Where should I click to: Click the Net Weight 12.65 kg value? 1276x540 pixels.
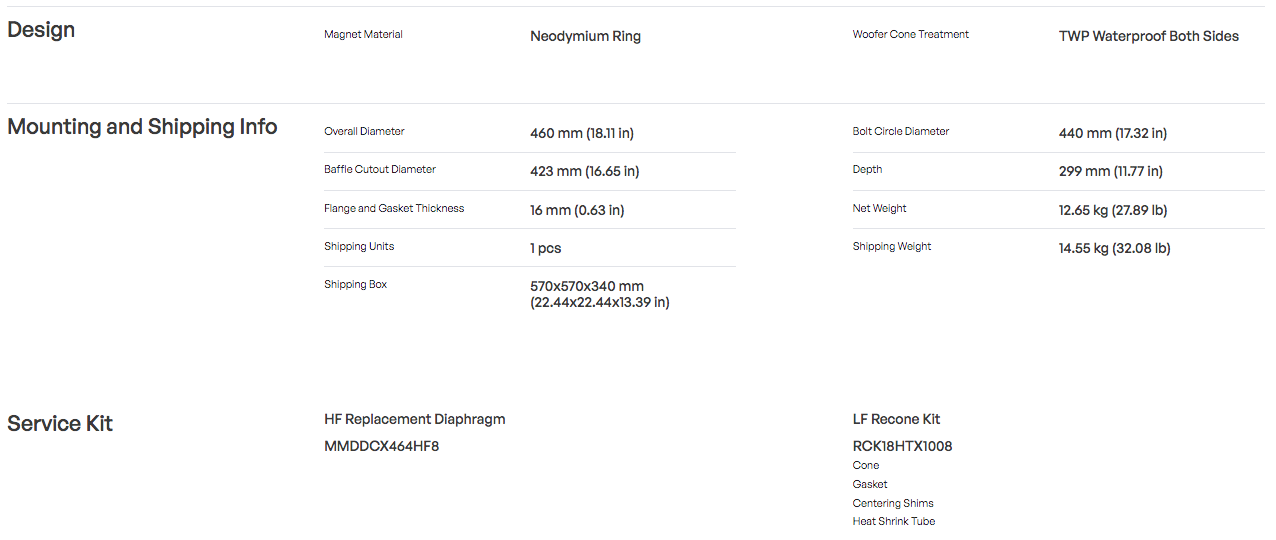tap(1113, 210)
